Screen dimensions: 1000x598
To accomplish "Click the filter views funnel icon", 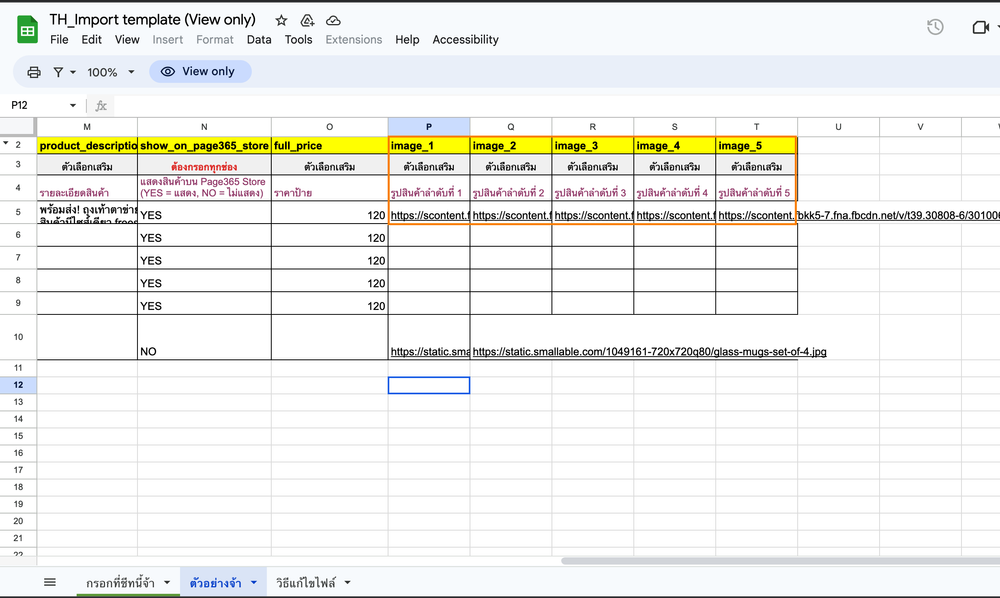I will pos(58,72).
